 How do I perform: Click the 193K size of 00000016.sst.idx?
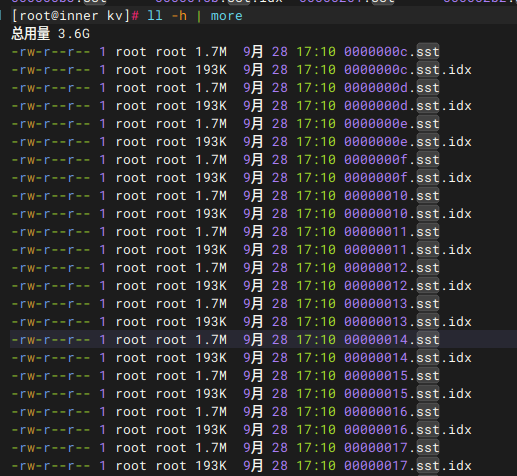tap(211, 430)
